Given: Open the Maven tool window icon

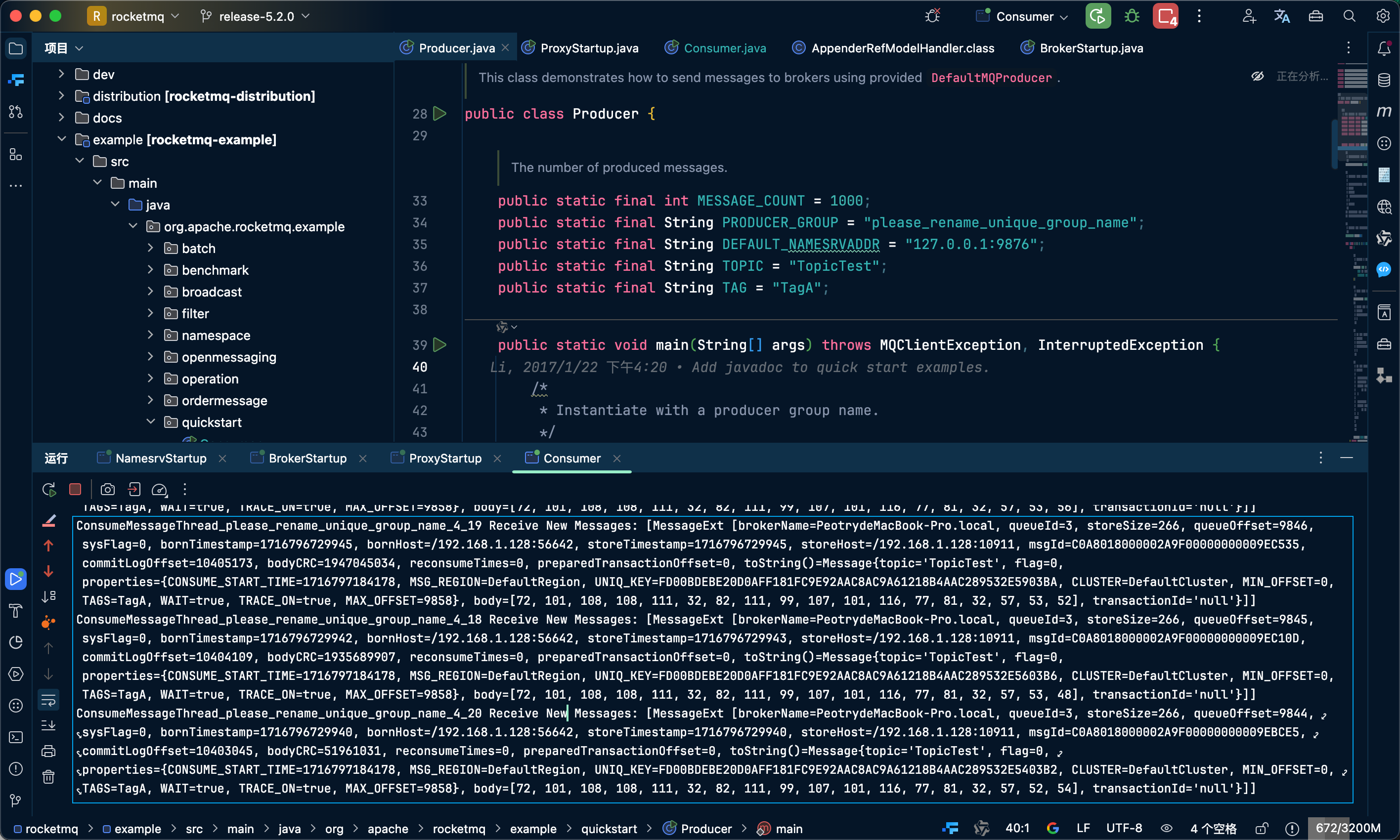Looking at the screenshot, I should [x=1384, y=112].
